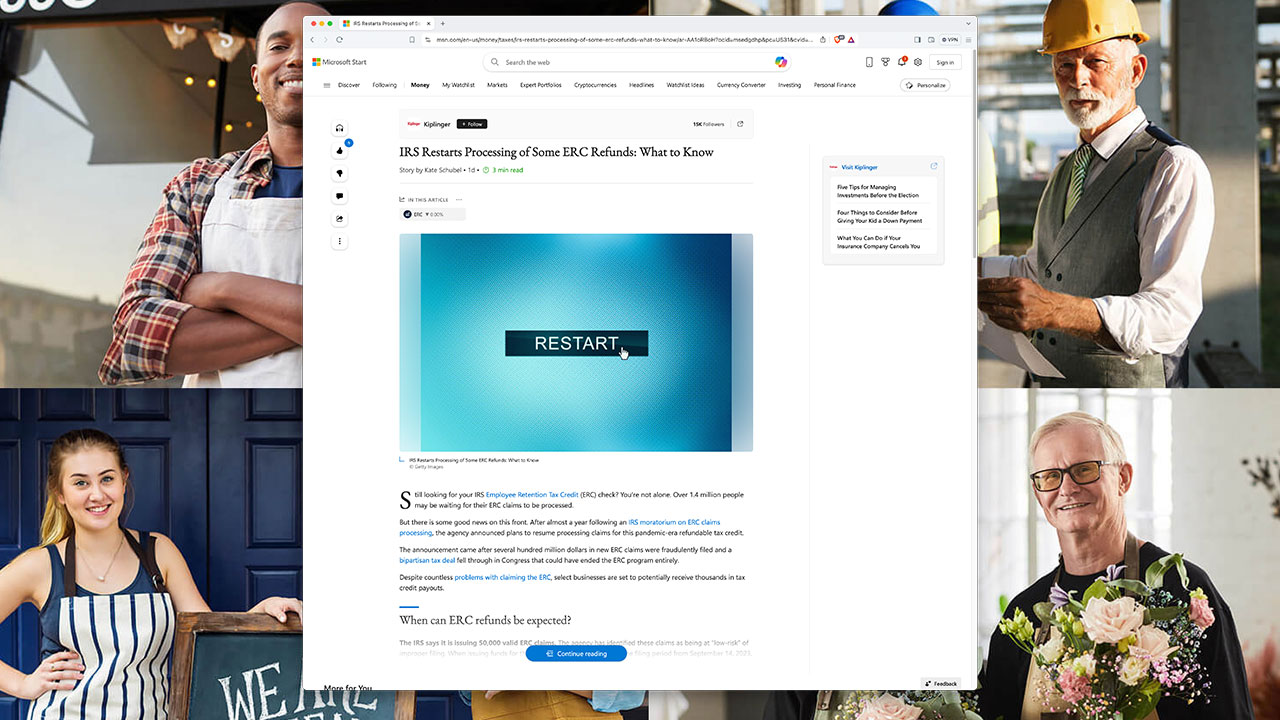The image size is (1280, 720).
Task: Go to Cryptocurrencies section
Action: click(x=595, y=85)
